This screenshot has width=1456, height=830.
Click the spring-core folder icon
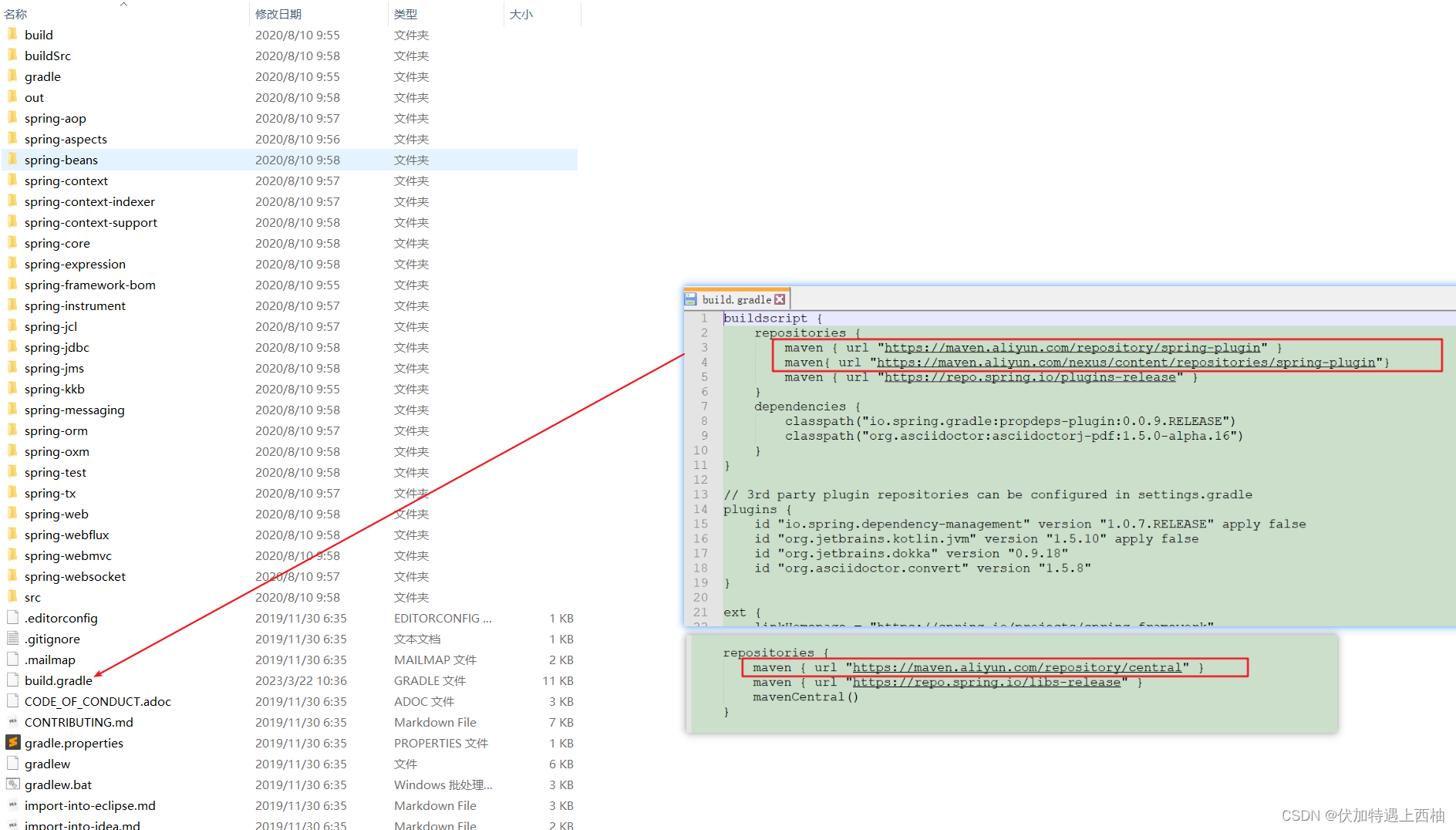point(12,243)
